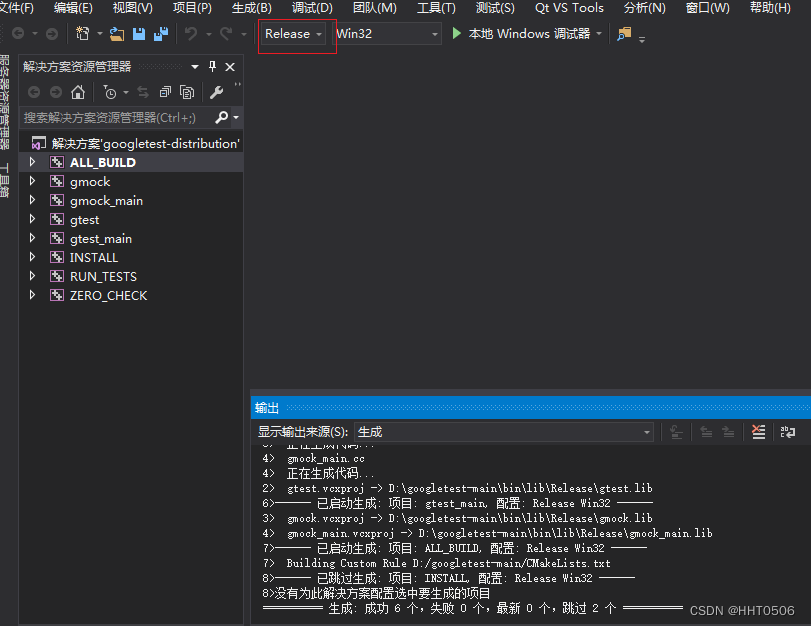Open the 帮助(H) menu

[770, 8]
